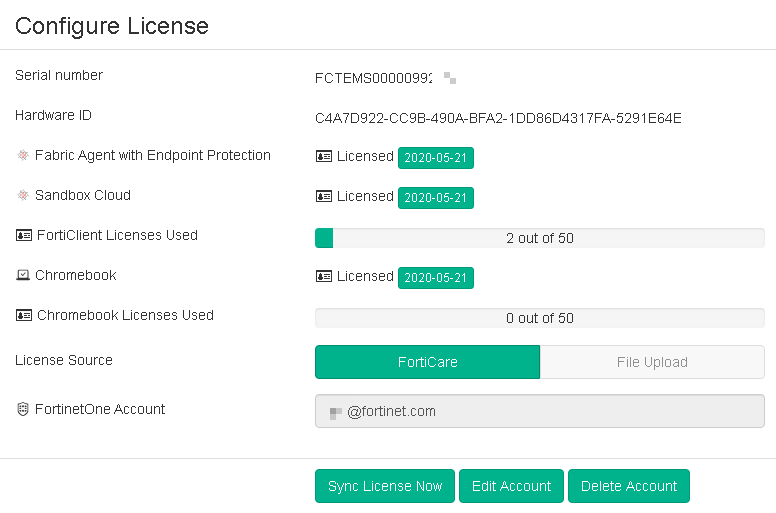Open Edit Account
The width and height of the screenshot is (776, 513).
coord(511,486)
